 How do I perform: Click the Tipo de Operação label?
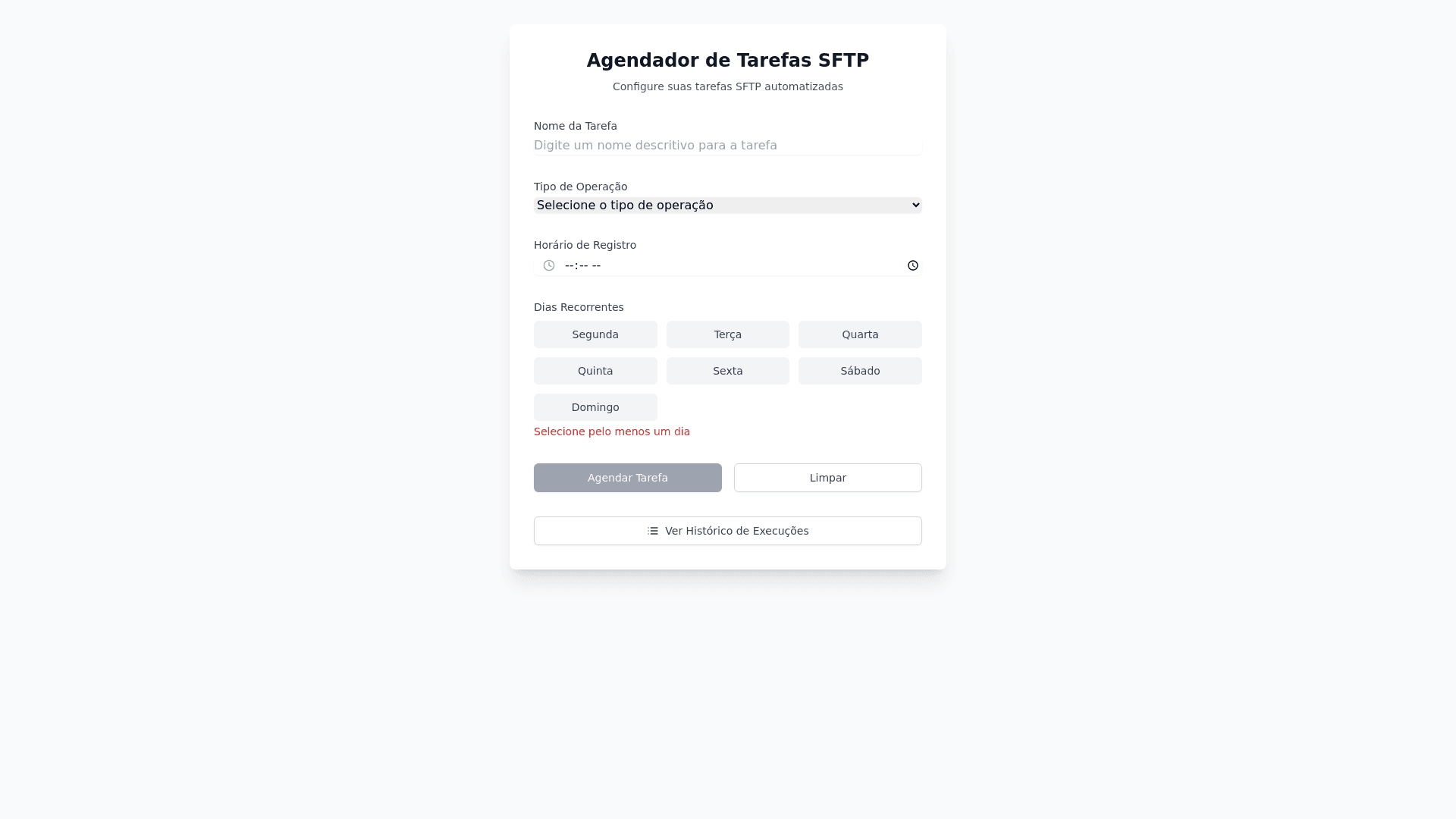[580, 187]
